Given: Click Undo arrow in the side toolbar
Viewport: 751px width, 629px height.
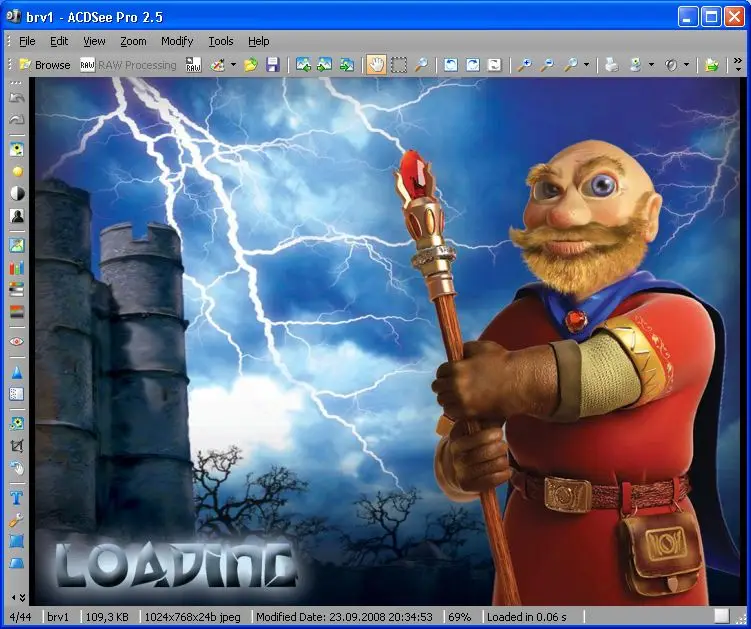Looking at the screenshot, I should tap(17, 98).
